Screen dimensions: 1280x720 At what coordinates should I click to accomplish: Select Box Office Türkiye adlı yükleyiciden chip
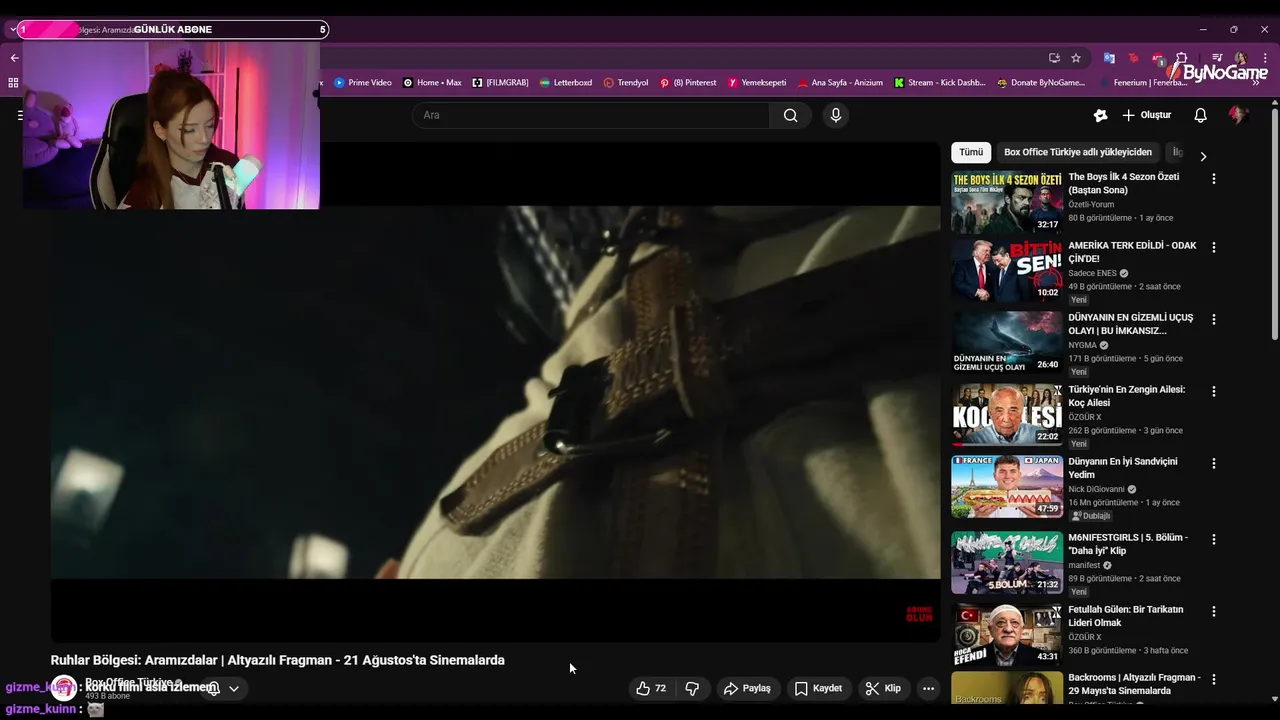(1078, 152)
